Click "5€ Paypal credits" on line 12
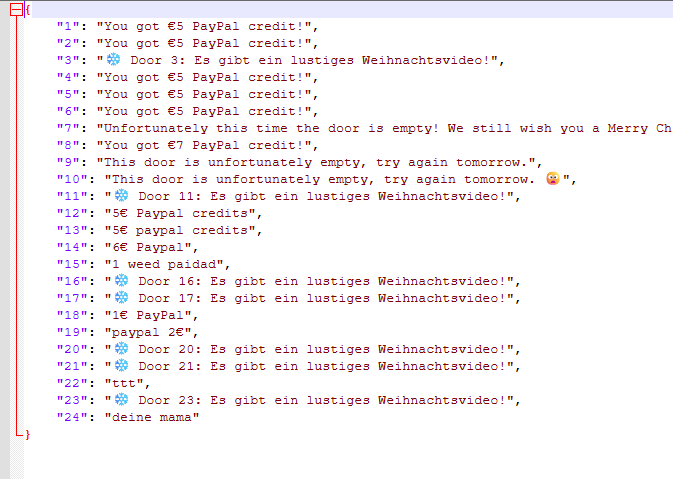 pyautogui.click(x=180, y=213)
